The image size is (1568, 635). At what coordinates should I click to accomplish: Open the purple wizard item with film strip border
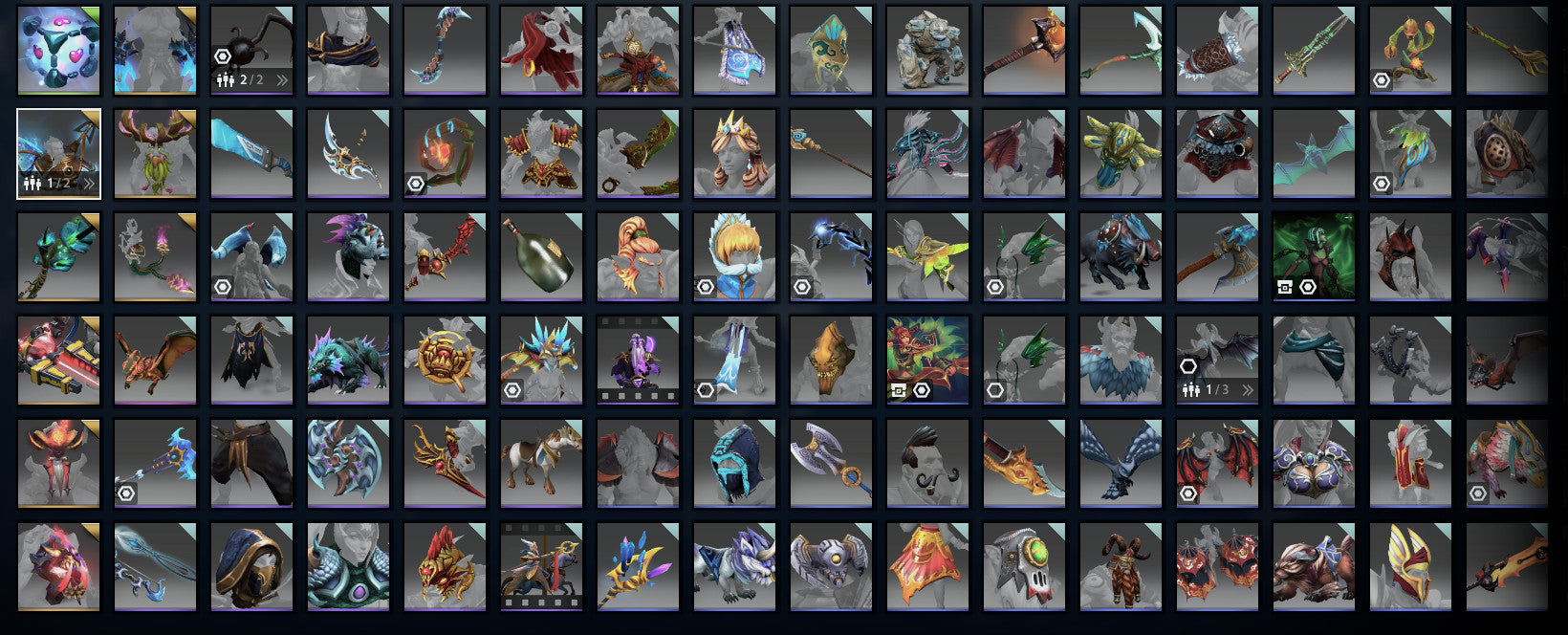638,360
